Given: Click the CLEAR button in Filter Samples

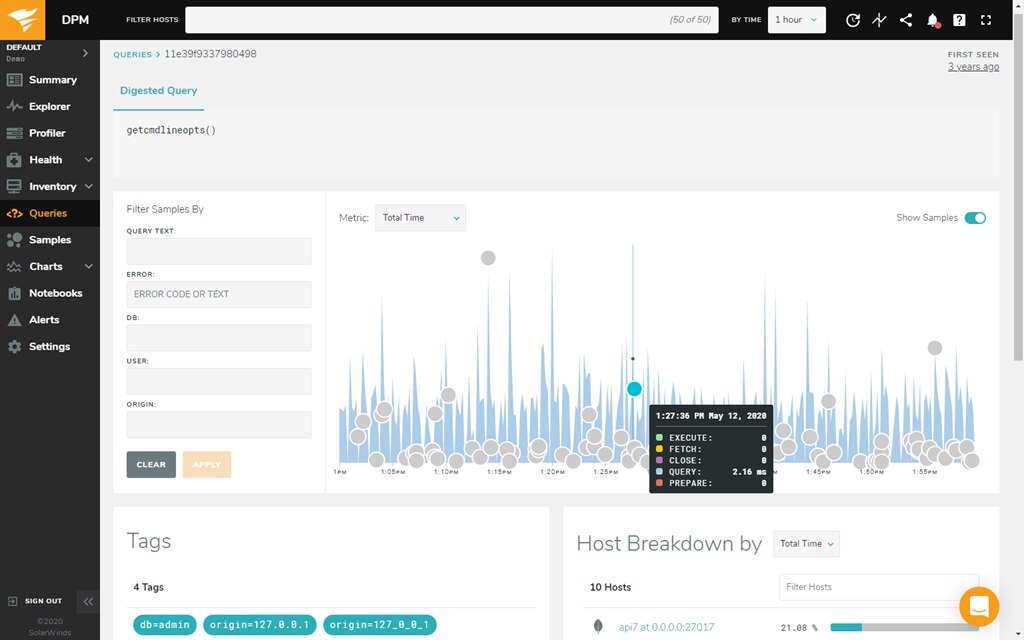Looking at the screenshot, I should (x=151, y=464).
